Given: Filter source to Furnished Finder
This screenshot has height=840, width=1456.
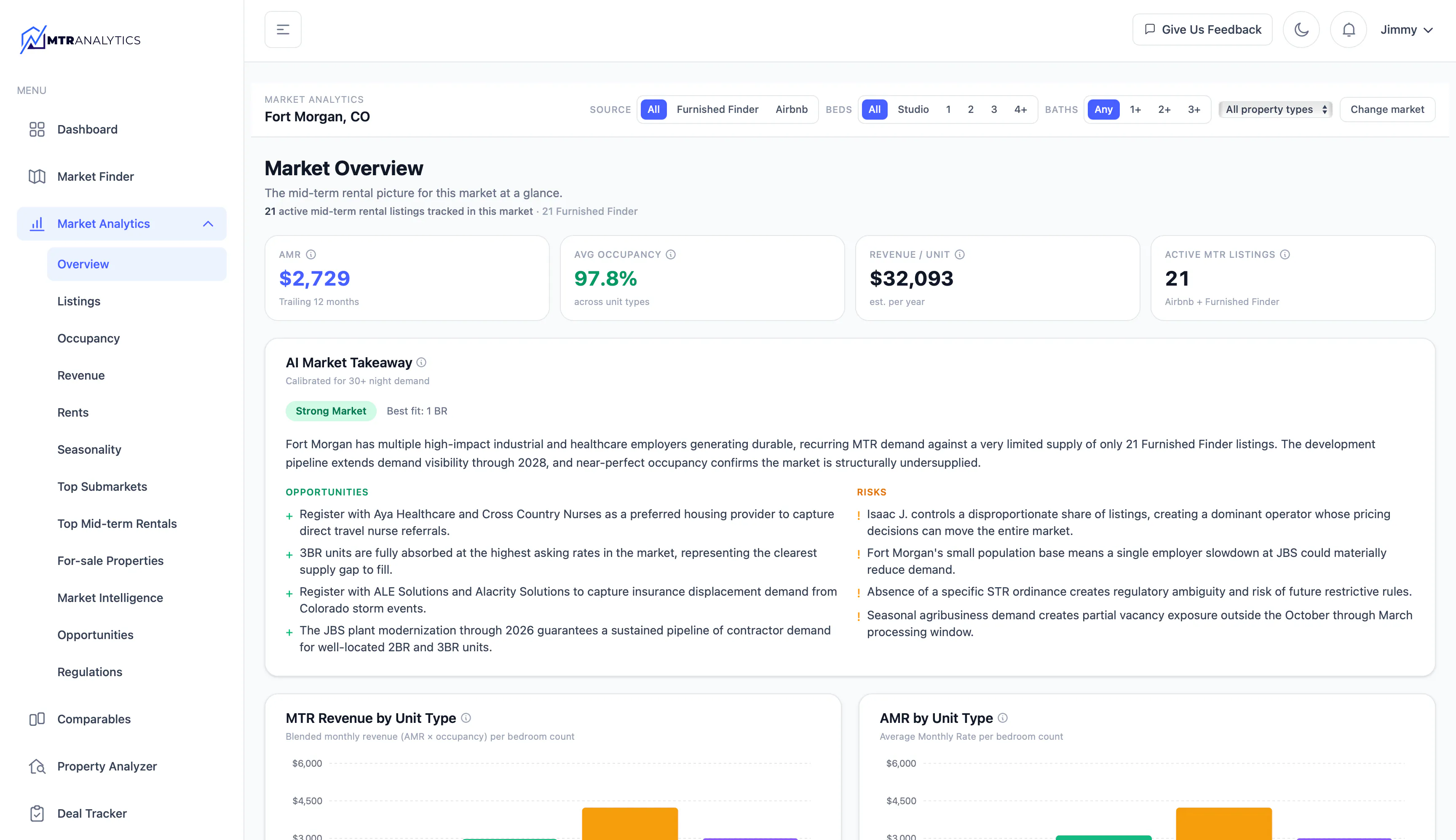Looking at the screenshot, I should [717, 110].
